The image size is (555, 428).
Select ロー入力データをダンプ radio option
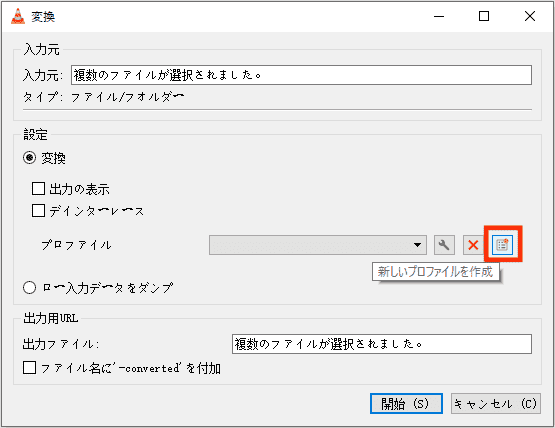29,287
